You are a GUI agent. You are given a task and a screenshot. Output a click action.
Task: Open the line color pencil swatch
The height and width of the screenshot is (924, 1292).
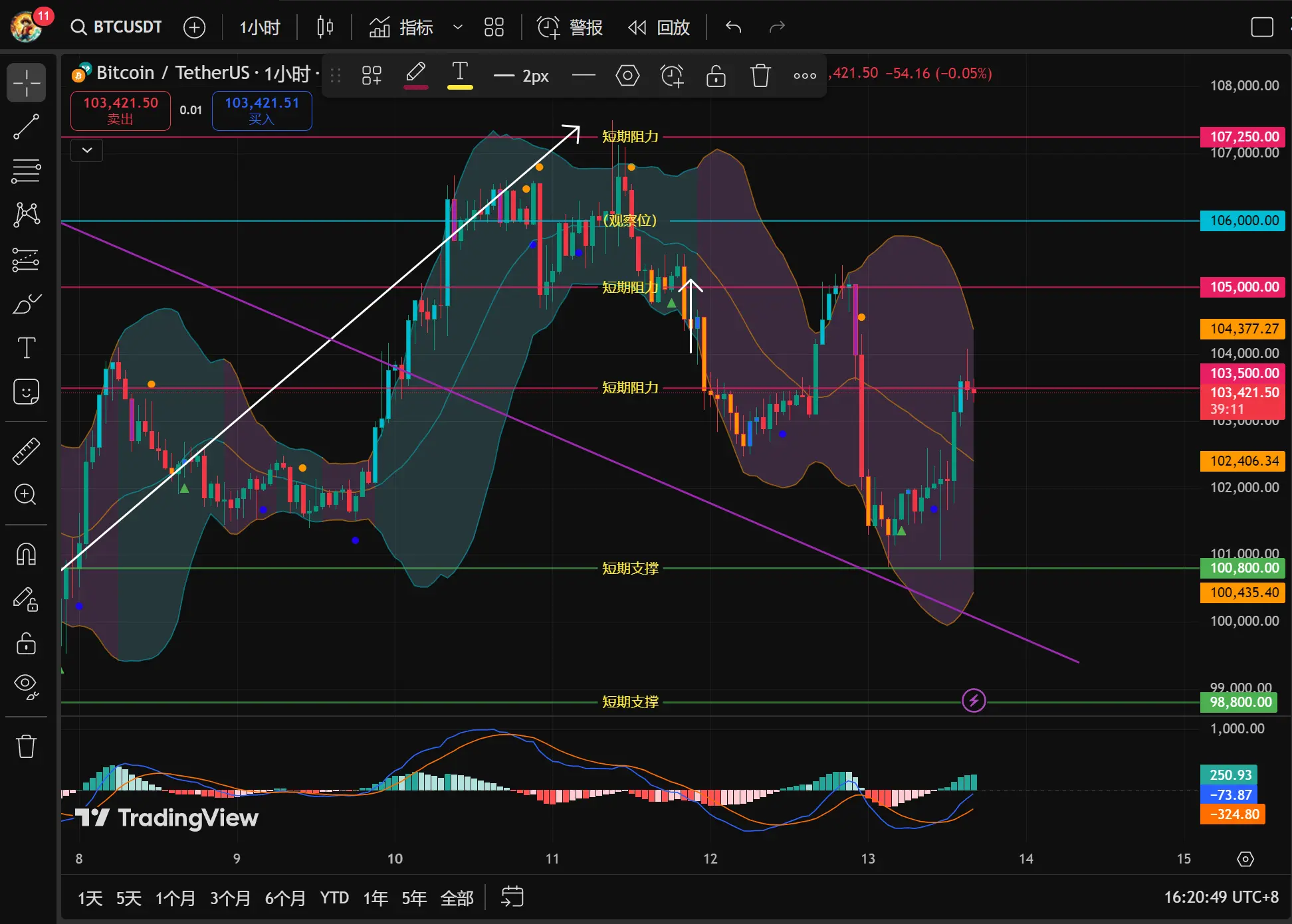[x=416, y=74]
